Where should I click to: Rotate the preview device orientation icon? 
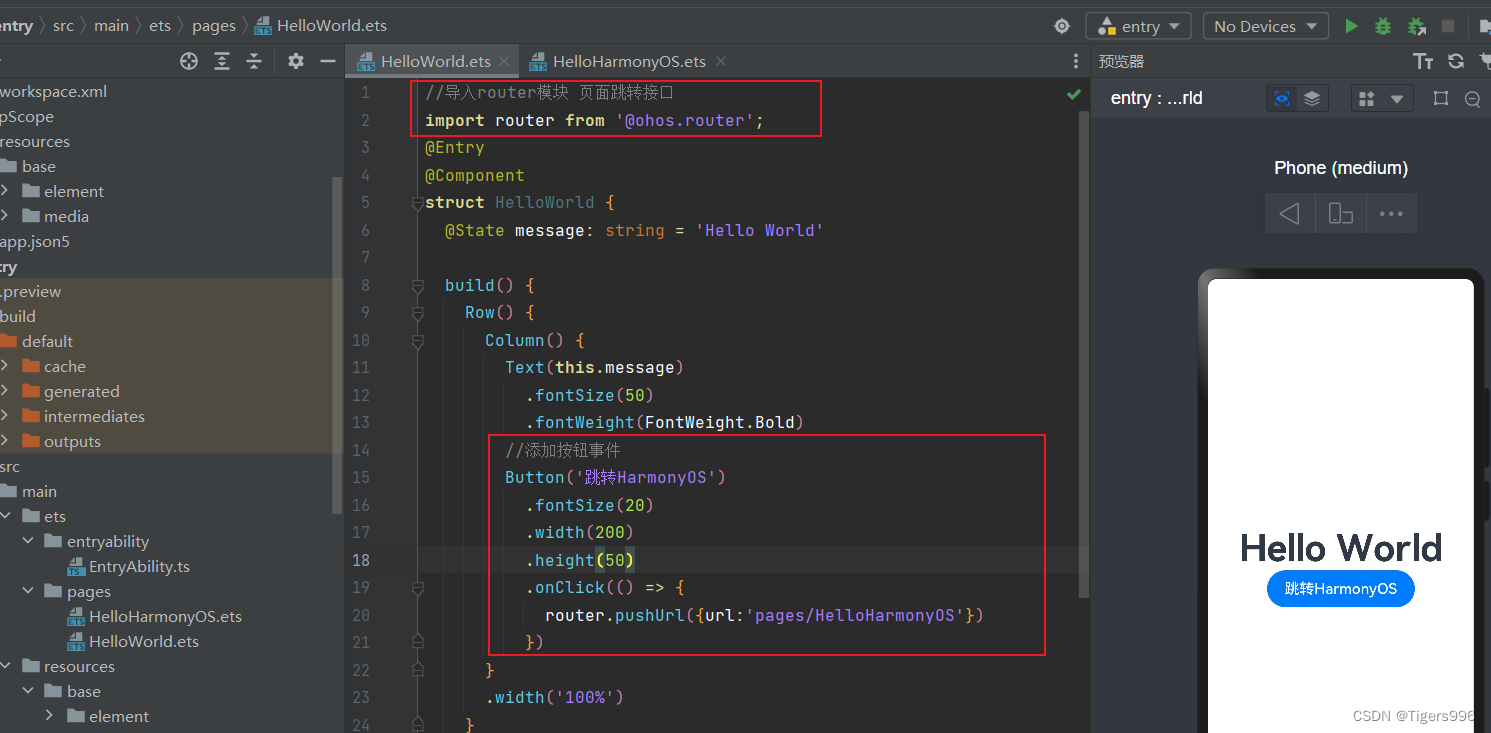click(x=1341, y=213)
